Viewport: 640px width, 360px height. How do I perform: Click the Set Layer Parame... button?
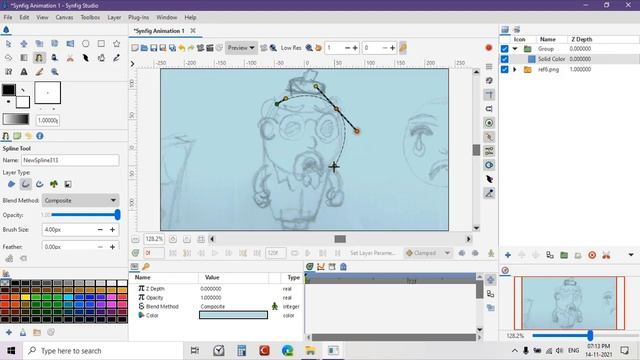tap(373, 253)
